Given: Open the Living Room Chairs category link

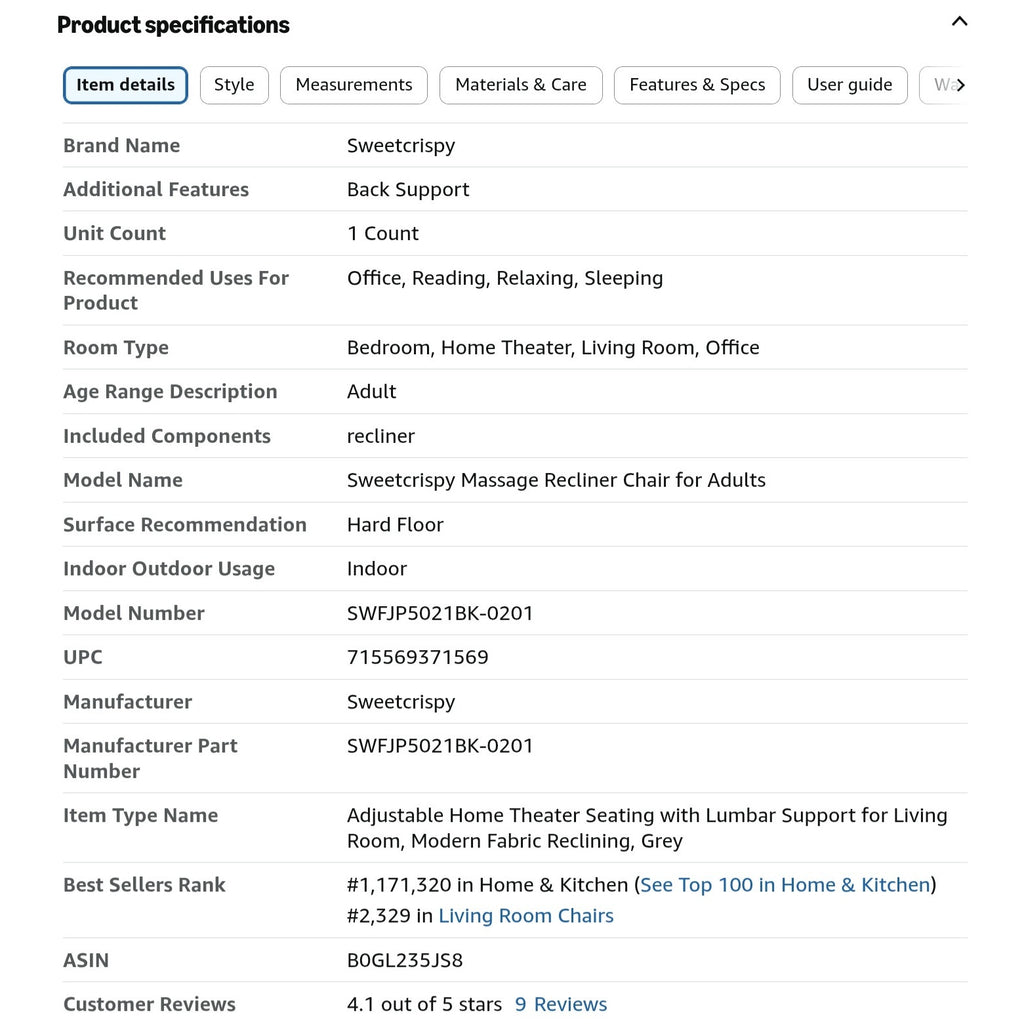Looking at the screenshot, I should click(526, 916).
